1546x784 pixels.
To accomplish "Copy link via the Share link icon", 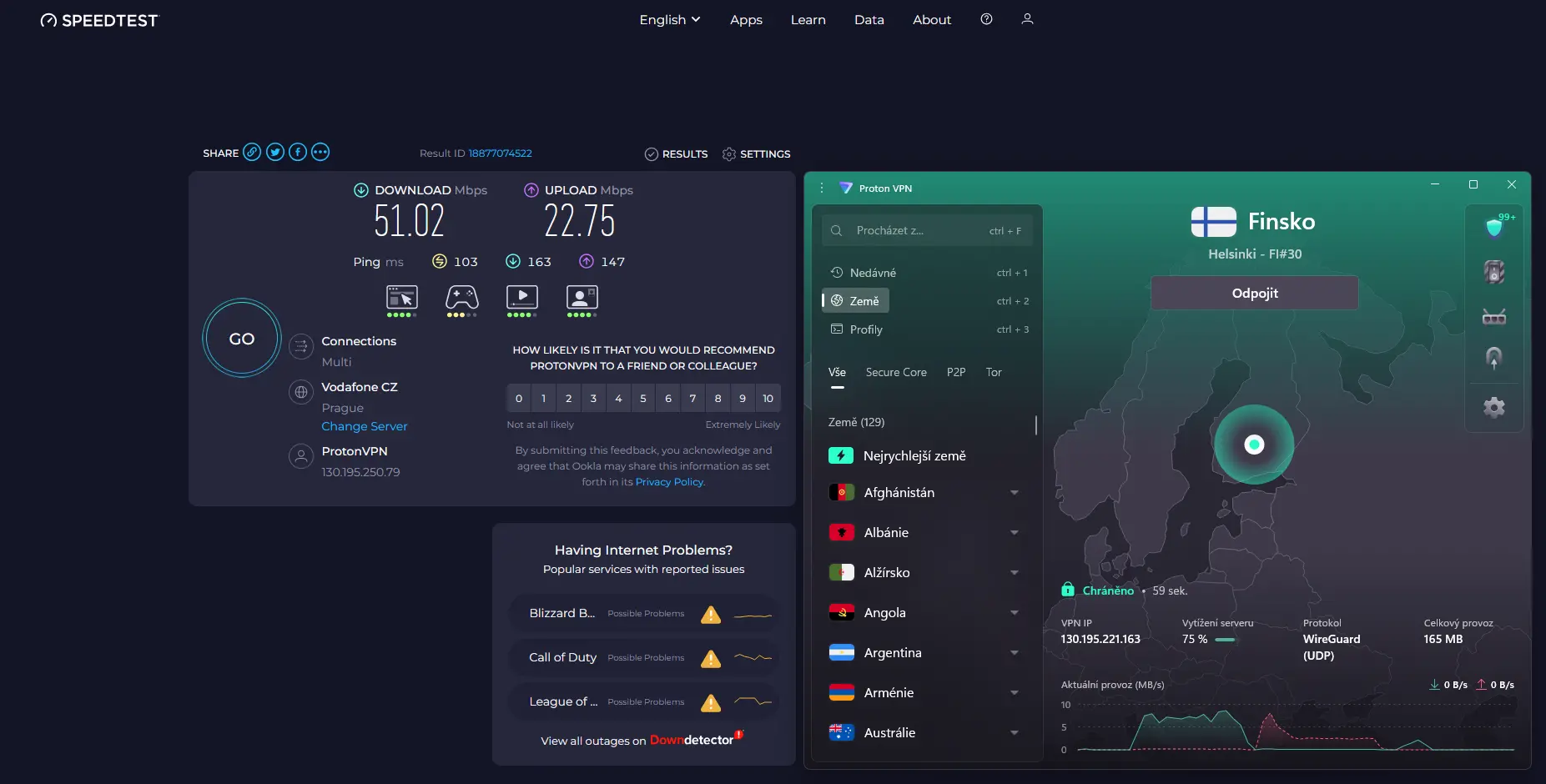I will point(252,152).
